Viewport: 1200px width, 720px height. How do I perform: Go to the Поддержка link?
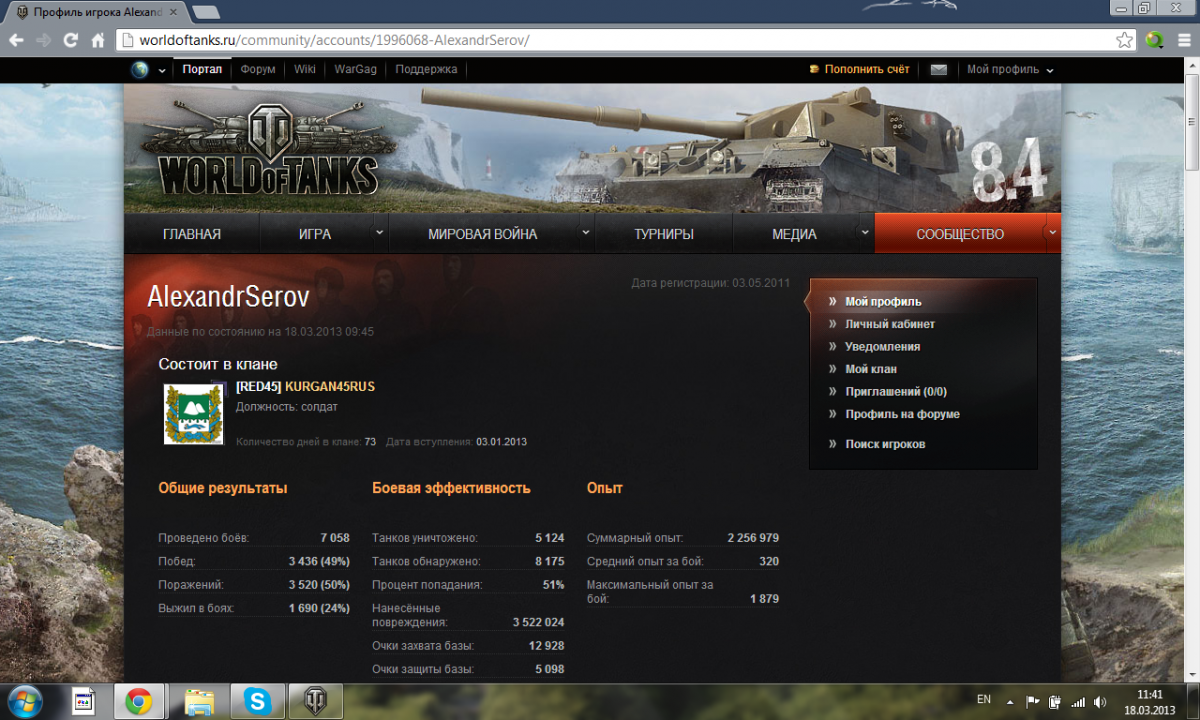tap(426, 70)
